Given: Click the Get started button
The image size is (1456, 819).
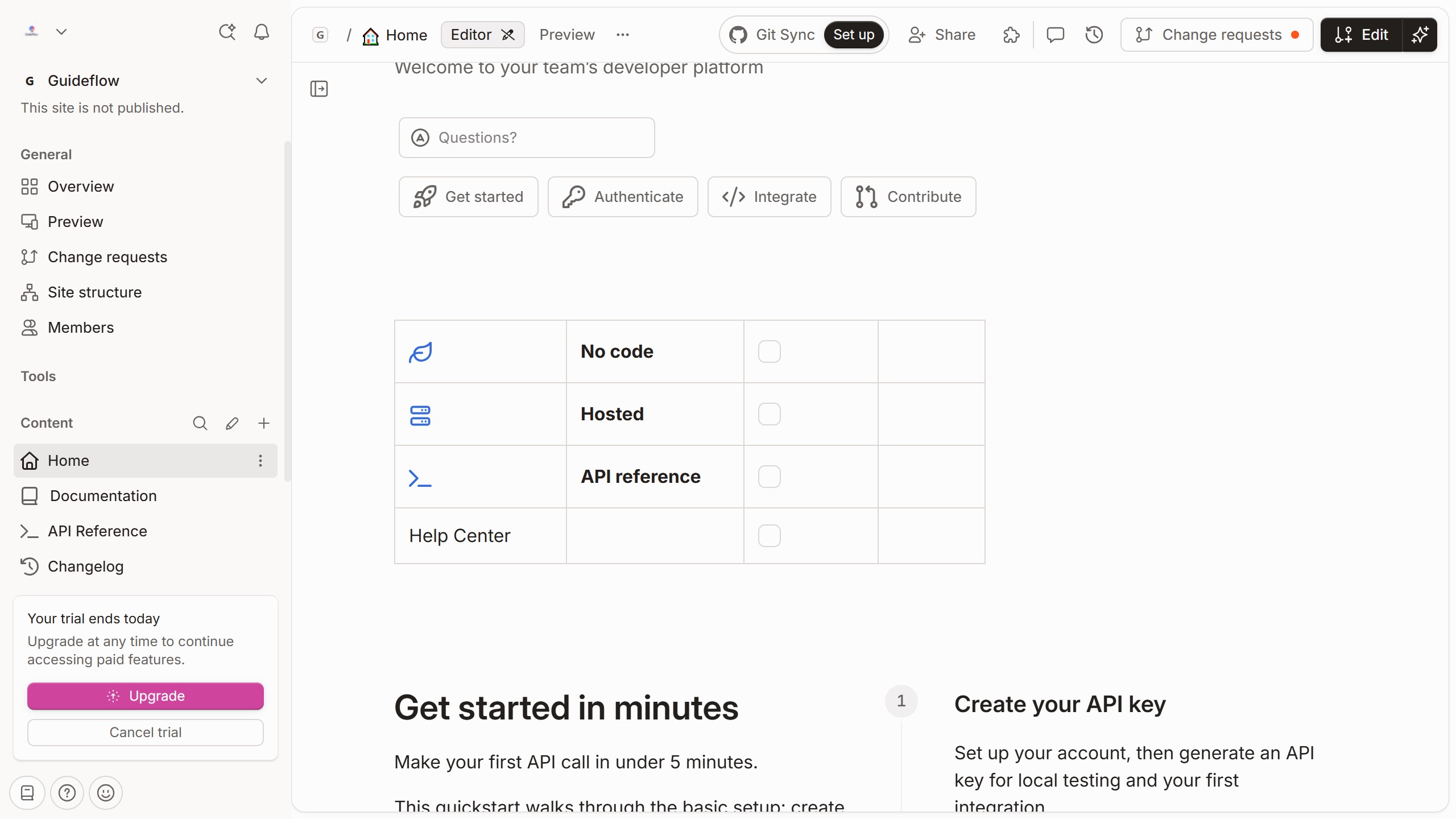Looking at the screenshot, I should [x=469, y=197].
